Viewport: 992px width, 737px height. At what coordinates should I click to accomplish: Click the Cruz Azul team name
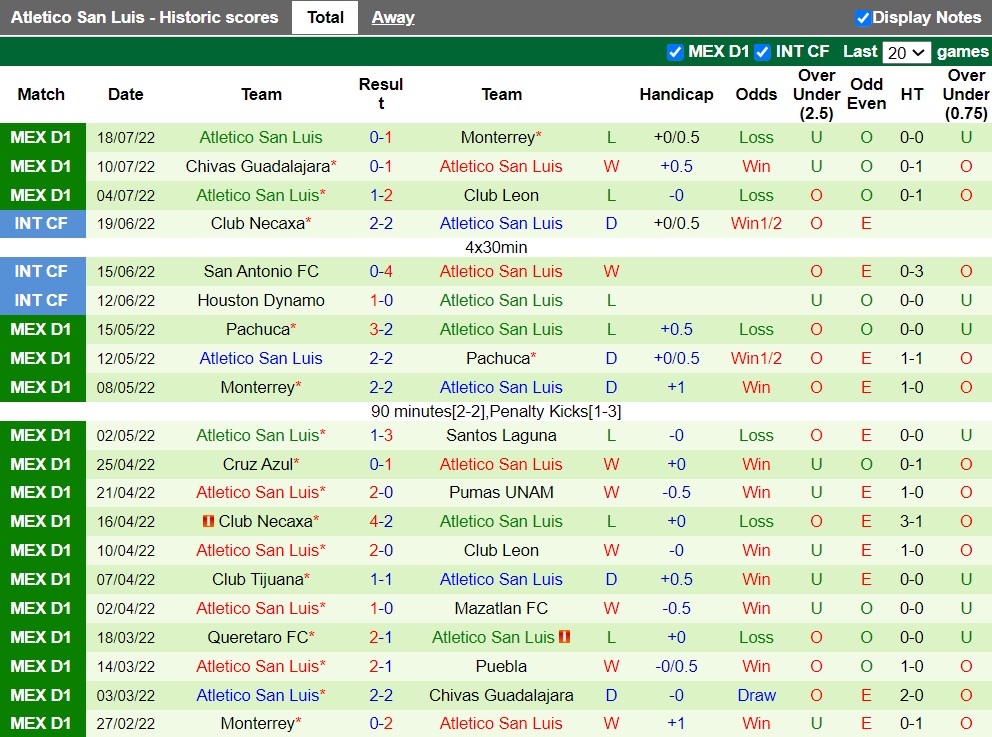[258, 464]
